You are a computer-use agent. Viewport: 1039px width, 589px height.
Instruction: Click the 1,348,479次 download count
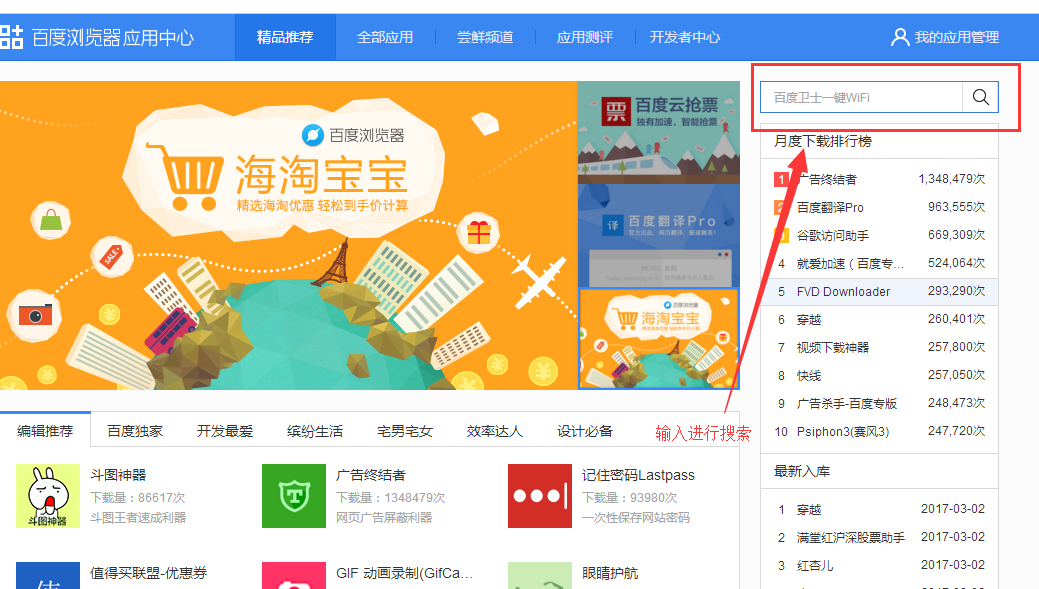click(x=952, y=179)
